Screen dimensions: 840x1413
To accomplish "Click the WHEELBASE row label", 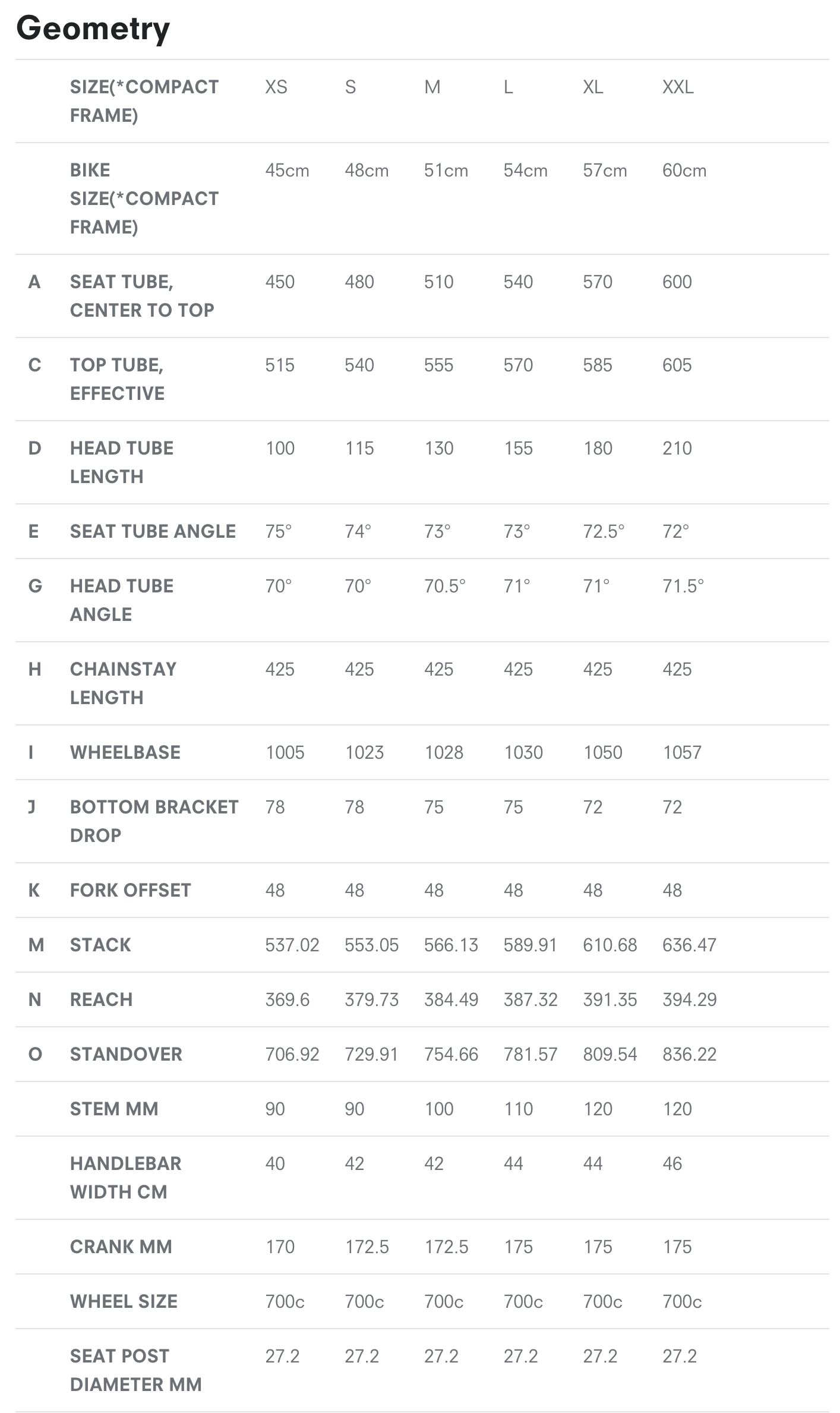I will click(125, 752).
